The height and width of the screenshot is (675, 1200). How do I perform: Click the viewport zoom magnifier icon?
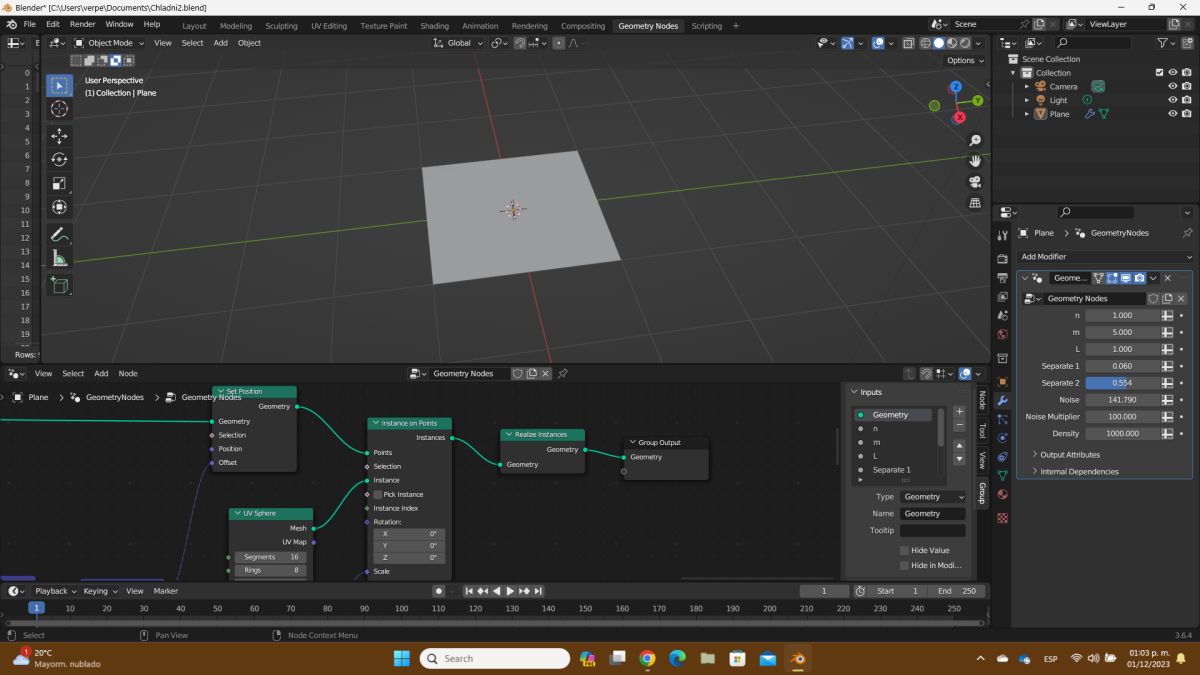tap(975, 140)
